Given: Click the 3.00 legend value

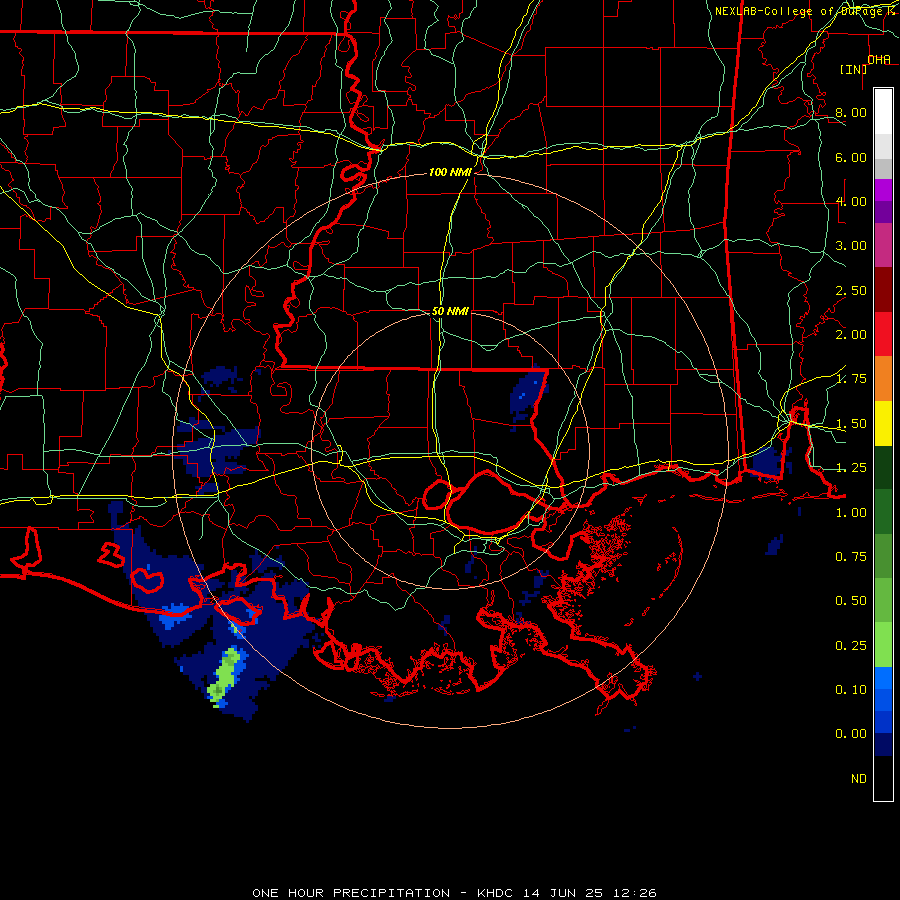Looking at the screenshot, I should point(851,246).
